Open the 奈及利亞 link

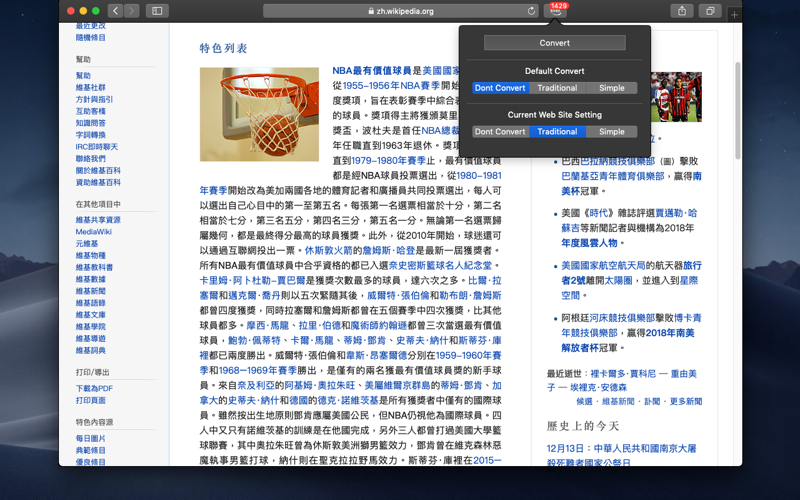(256, 385)
